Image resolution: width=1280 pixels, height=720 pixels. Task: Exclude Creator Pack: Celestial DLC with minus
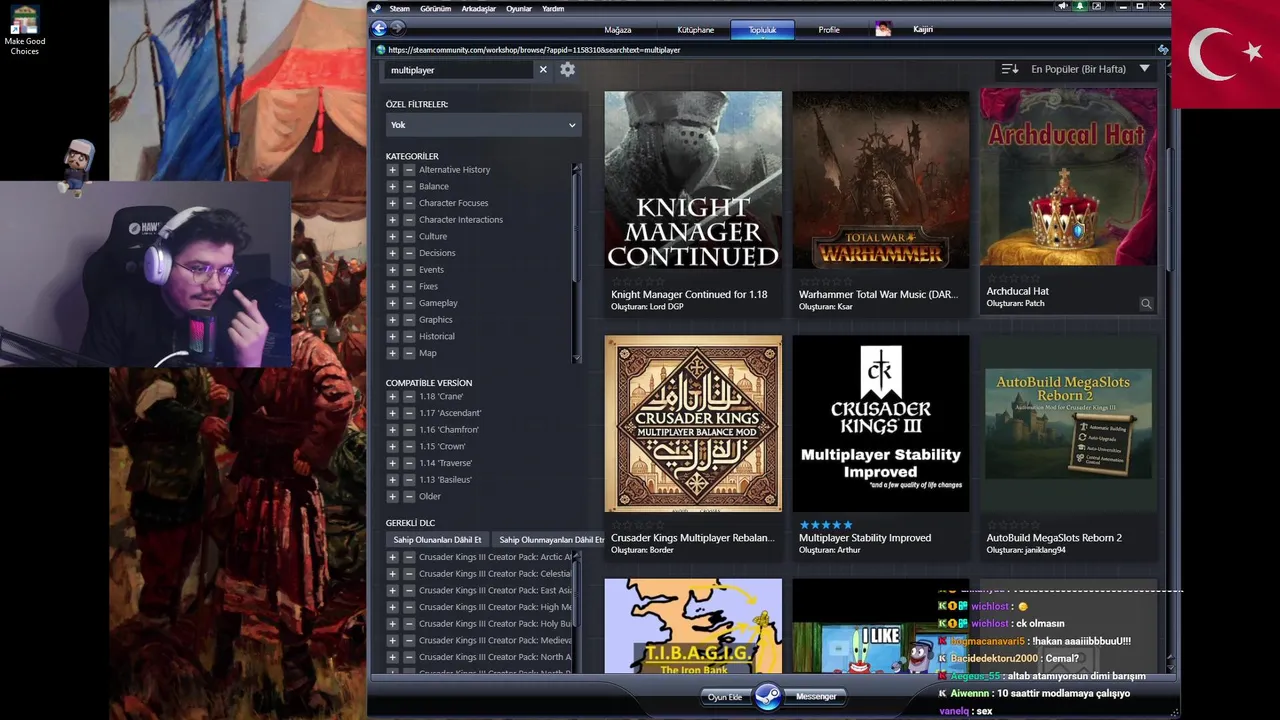coord(409,574)
